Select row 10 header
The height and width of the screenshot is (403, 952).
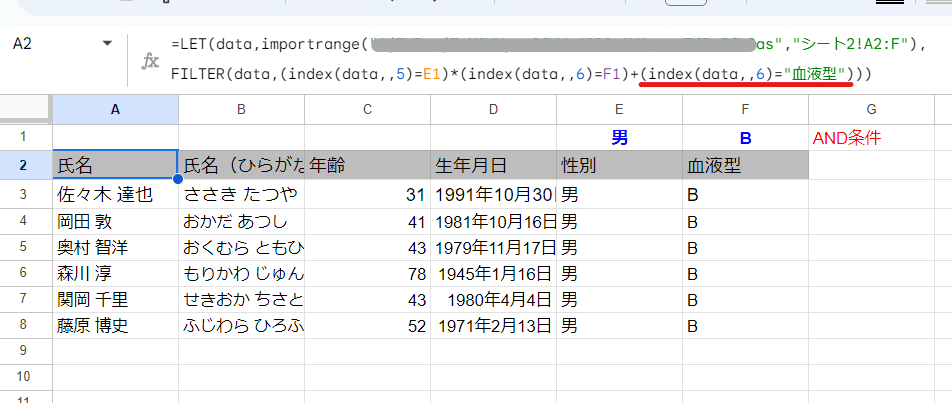[24, 377]
